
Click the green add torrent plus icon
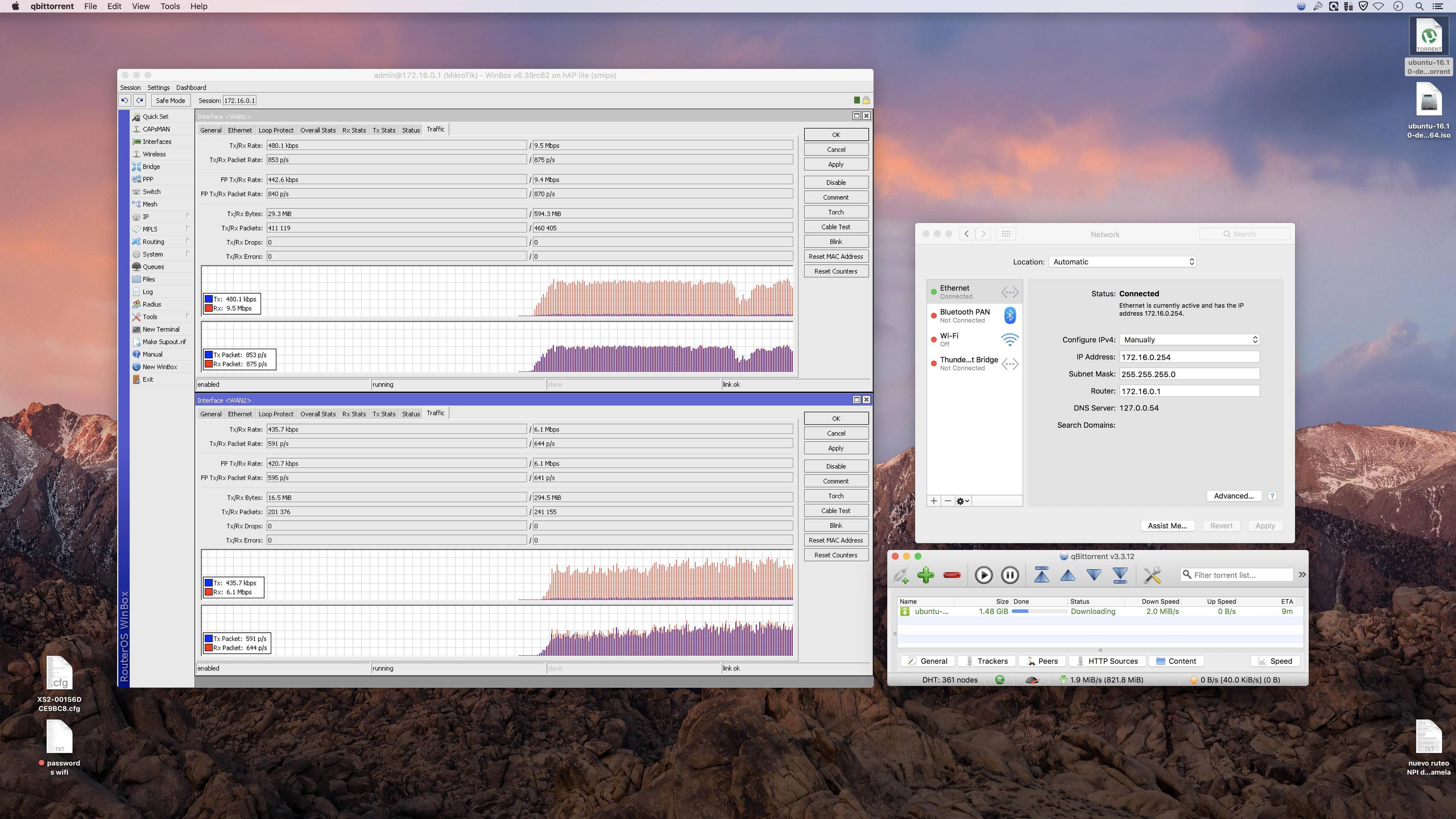[925, 575]
